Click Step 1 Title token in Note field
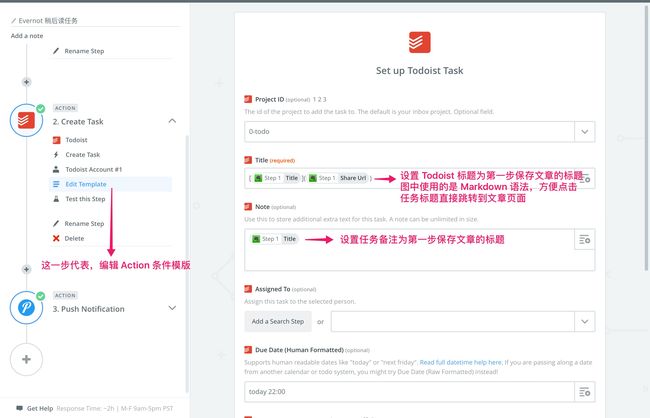Screen dimensions: 650x418 [275, 239]
